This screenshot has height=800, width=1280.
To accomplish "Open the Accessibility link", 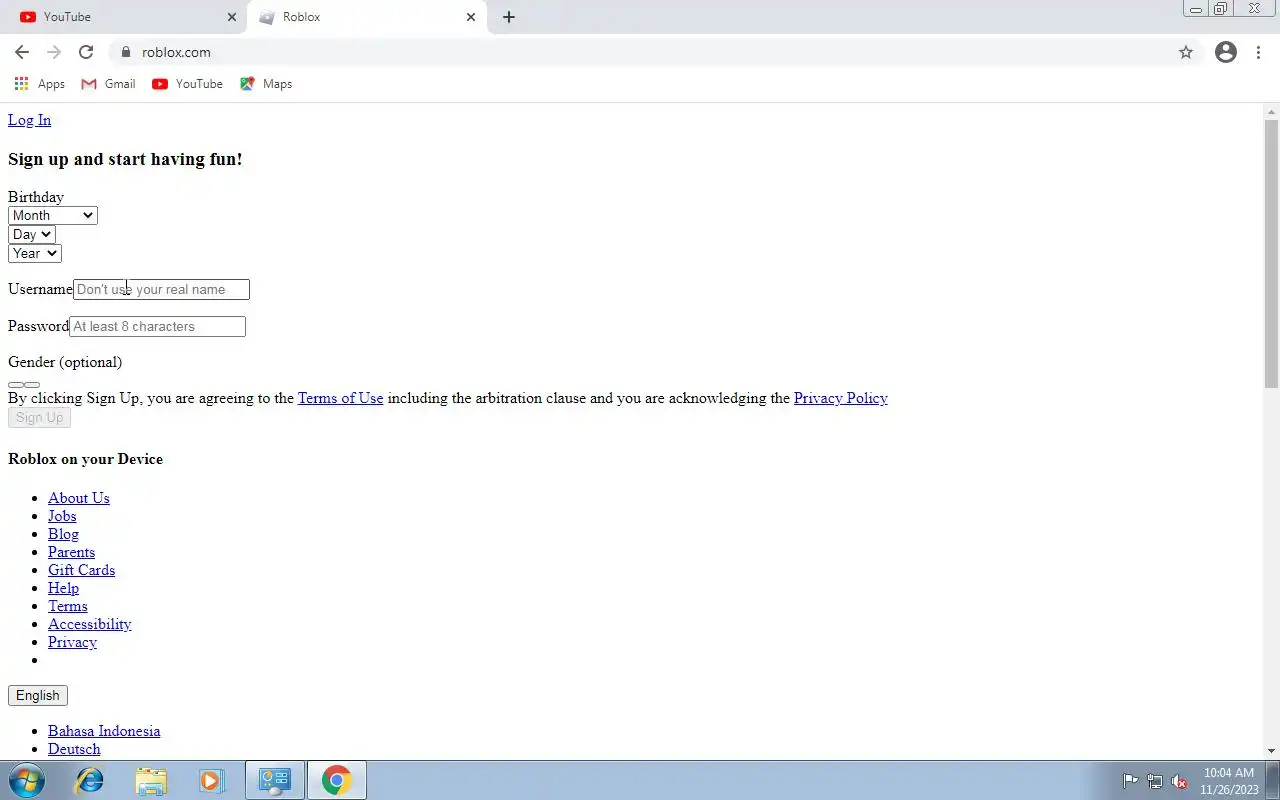I will pyautogui.click(x=90, y=624).
